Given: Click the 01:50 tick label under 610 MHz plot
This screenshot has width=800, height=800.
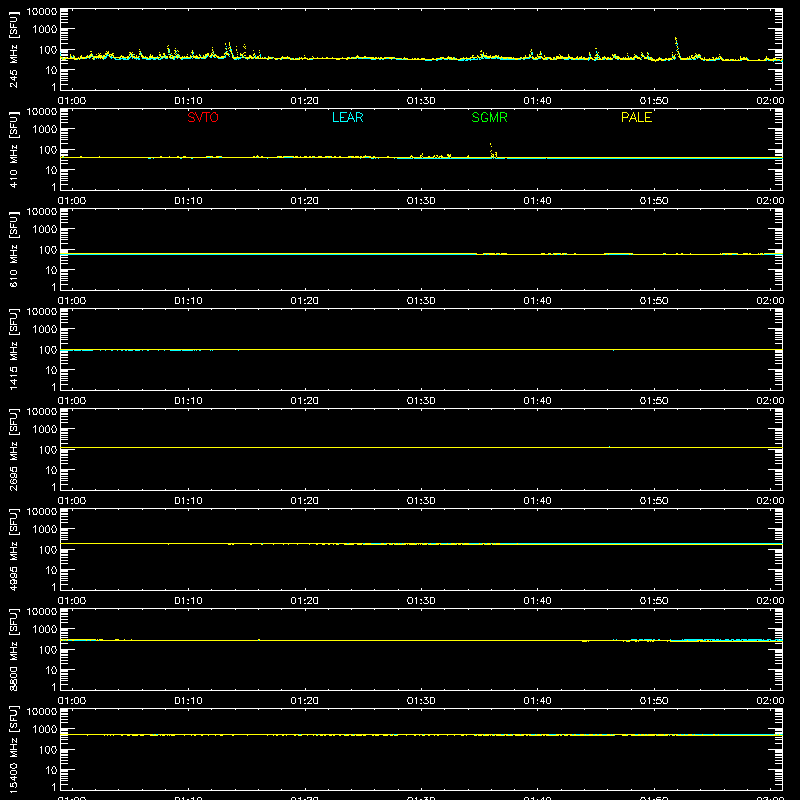Looking at the screenshot, I should [654, 301].
